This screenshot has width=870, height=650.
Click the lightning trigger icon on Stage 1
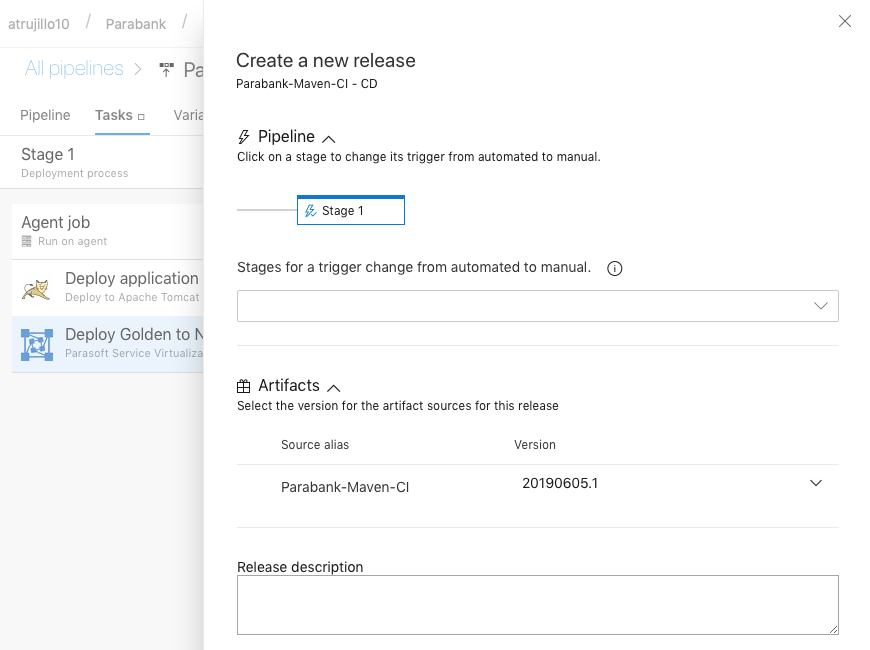point(311,210)
